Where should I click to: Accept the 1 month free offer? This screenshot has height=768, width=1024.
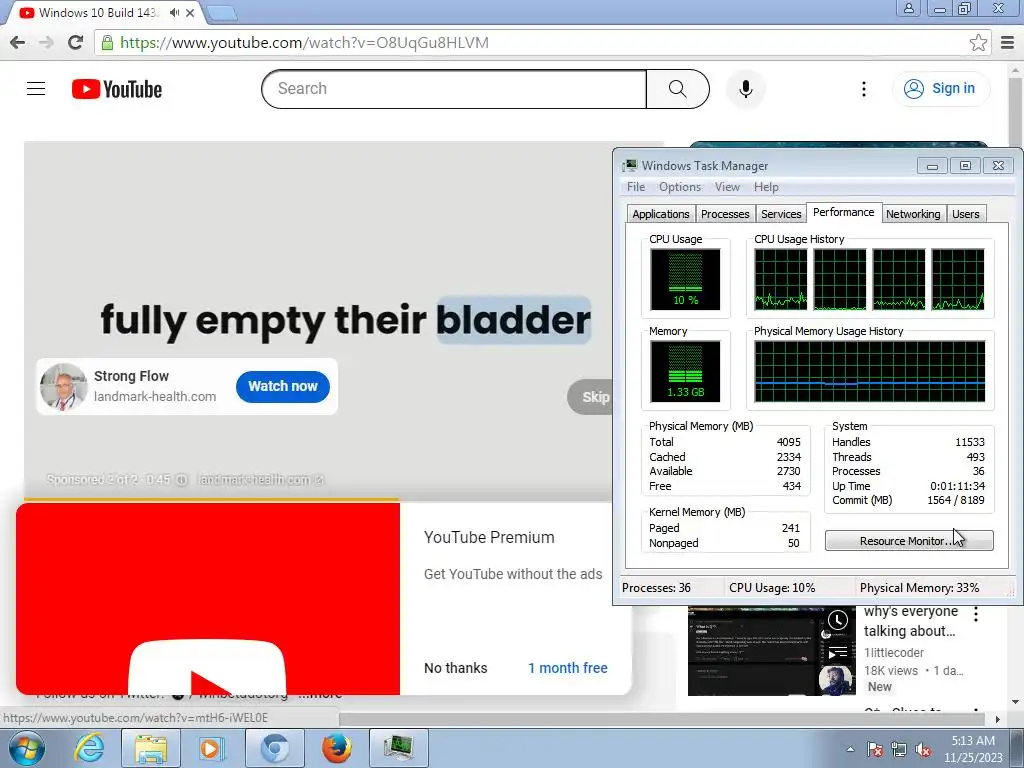(568, 668)
